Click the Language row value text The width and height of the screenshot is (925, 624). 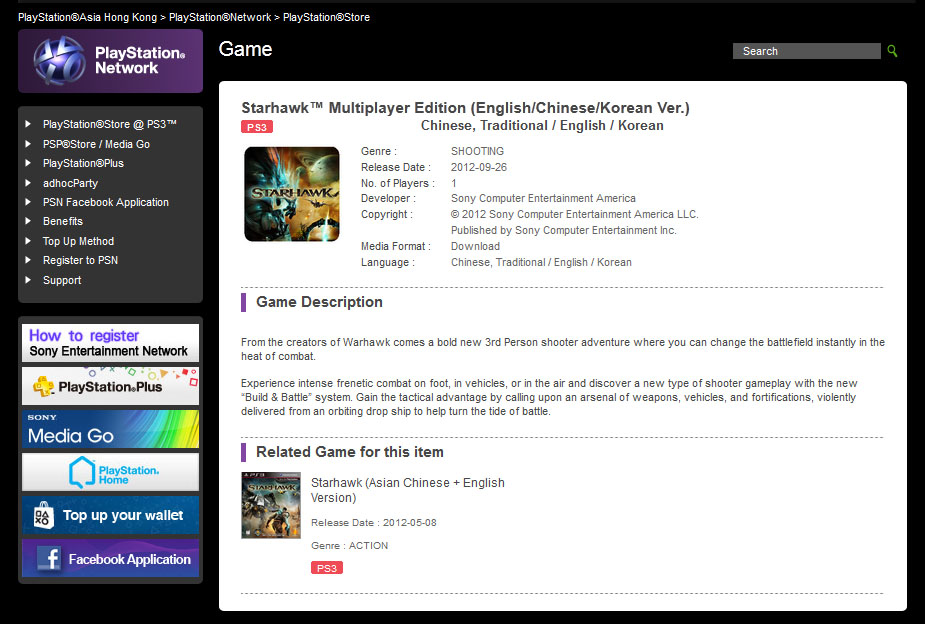tap(541, 262)
